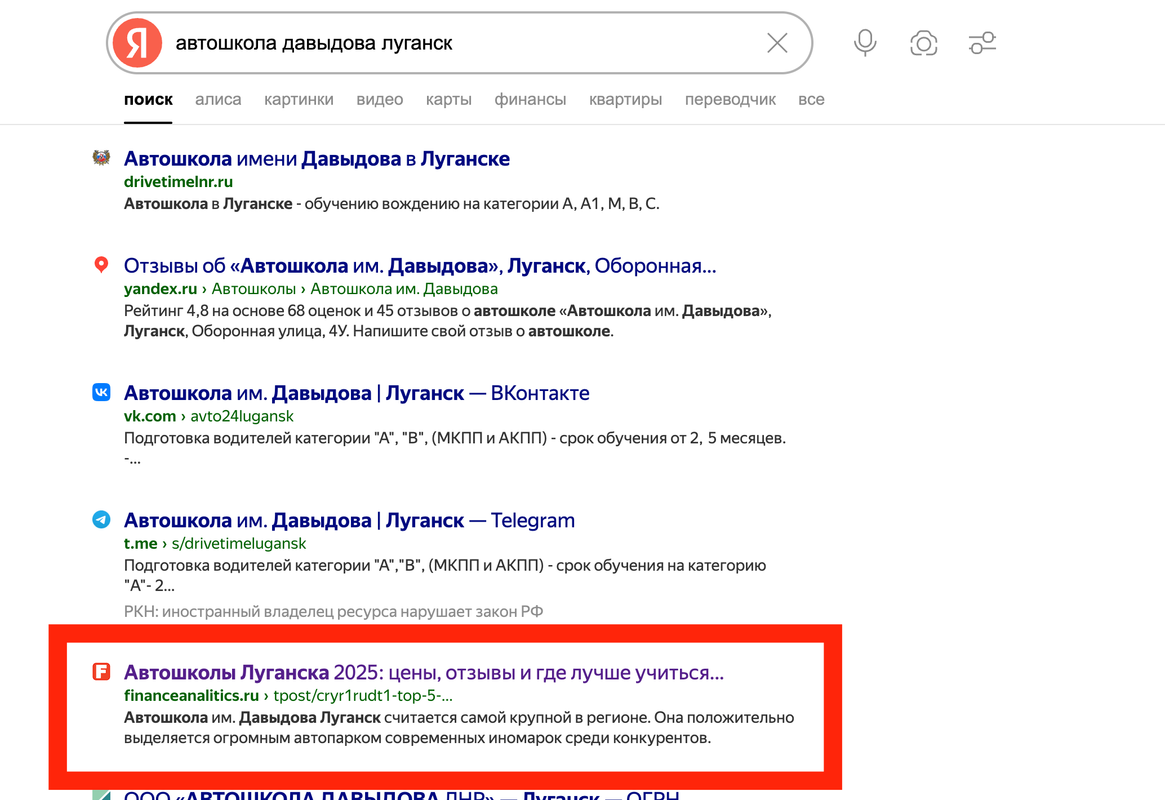Click tpost/cryr1rudt1-top-5 path link
This screenshot has width=1165, height=800.
click(x=363, y=696)
